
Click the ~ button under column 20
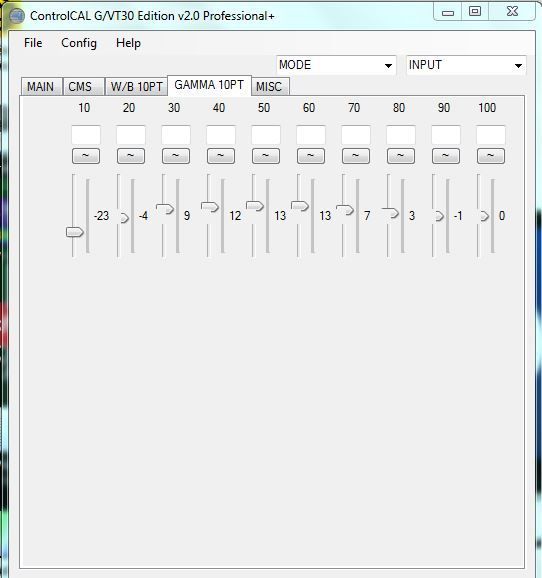coord(131,156)
